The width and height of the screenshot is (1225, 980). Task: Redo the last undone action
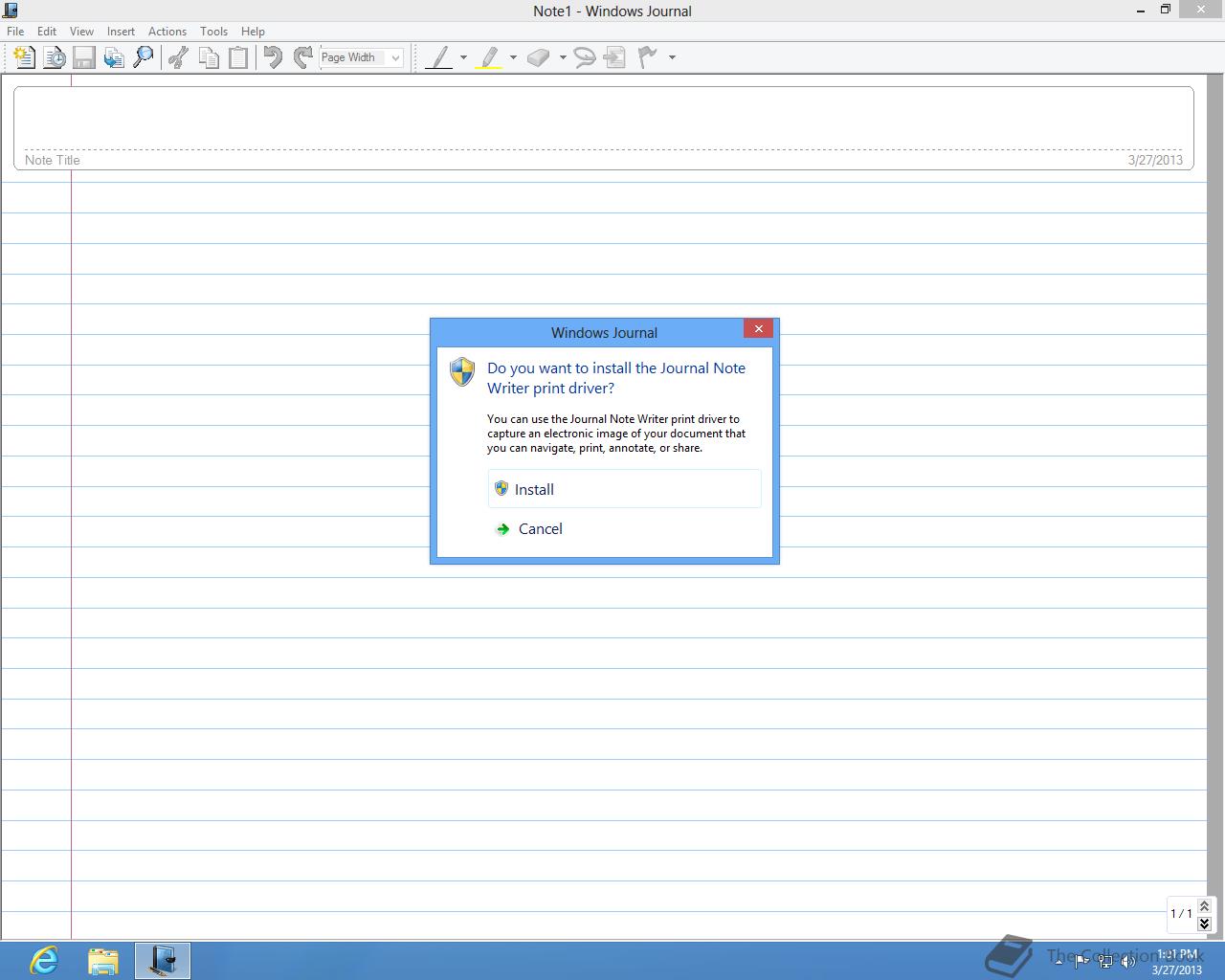tap(302, 57)
